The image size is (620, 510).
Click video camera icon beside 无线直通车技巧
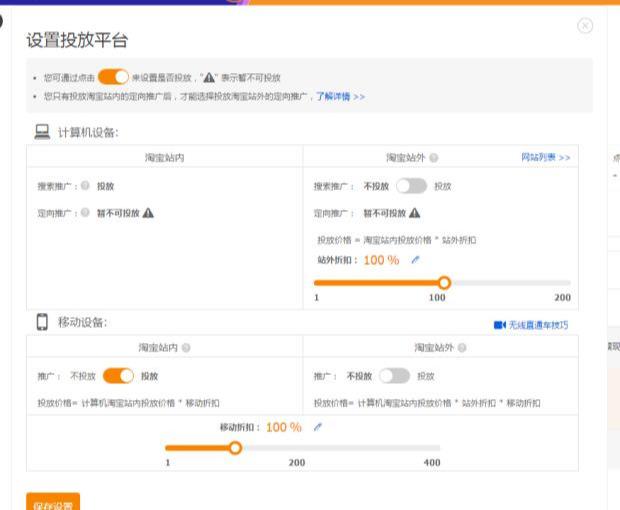tap(500, 325)
